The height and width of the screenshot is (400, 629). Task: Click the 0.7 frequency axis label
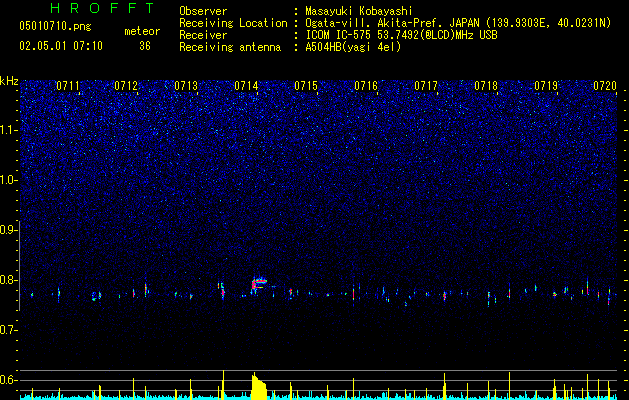(9, 330)
